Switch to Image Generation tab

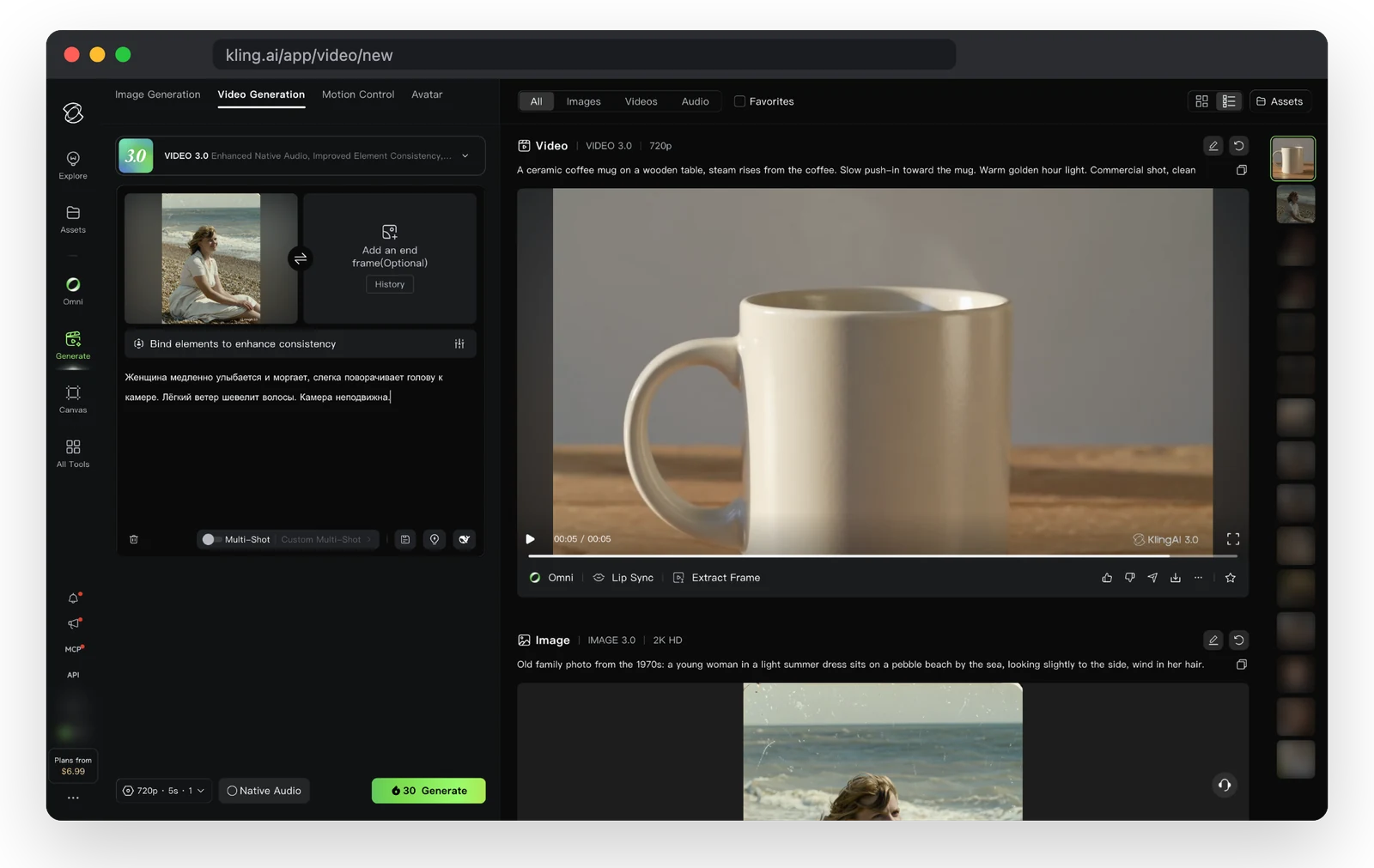(x=158, y=94)
